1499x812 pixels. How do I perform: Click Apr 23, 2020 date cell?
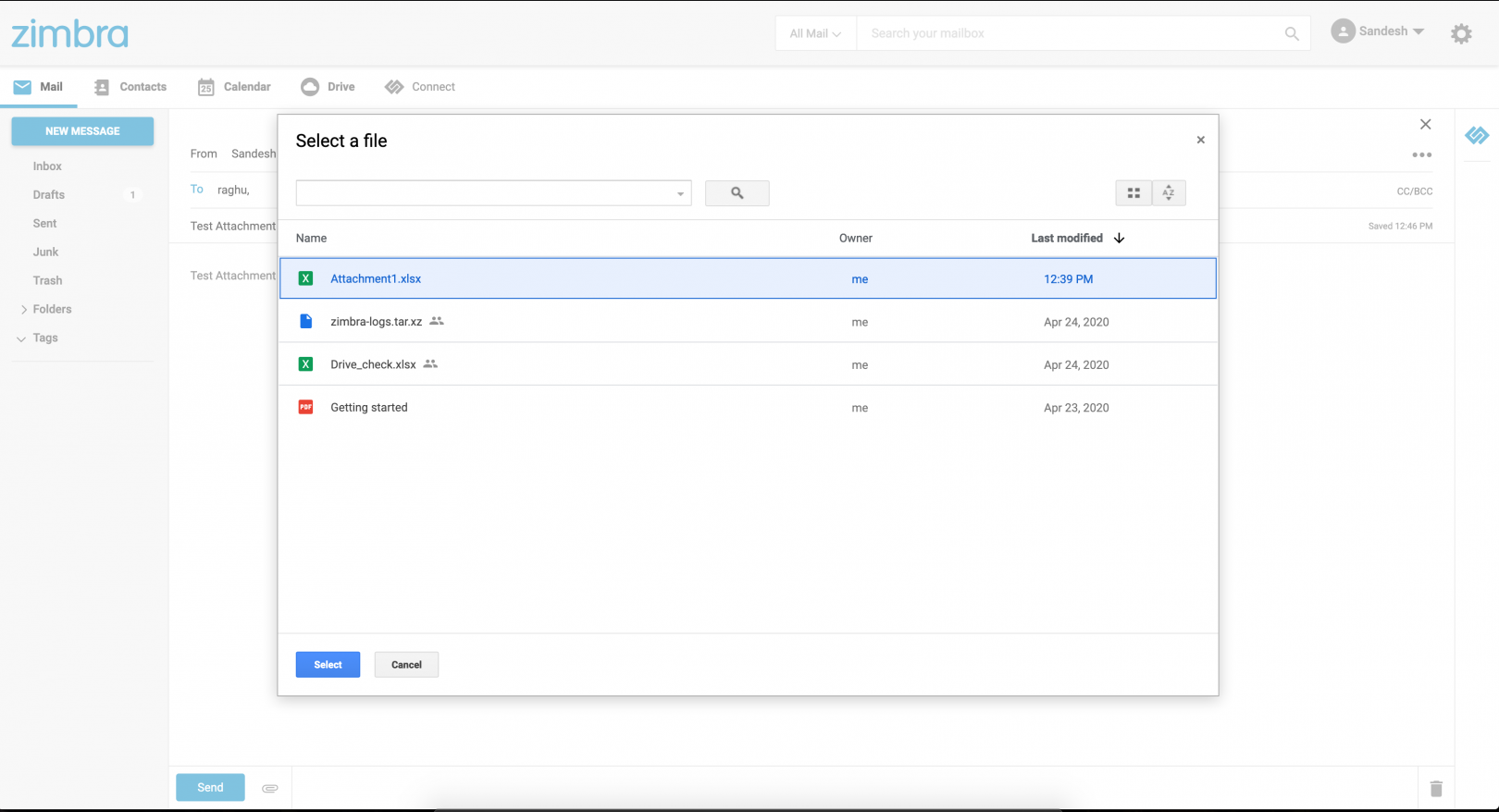click(1076, 407)
